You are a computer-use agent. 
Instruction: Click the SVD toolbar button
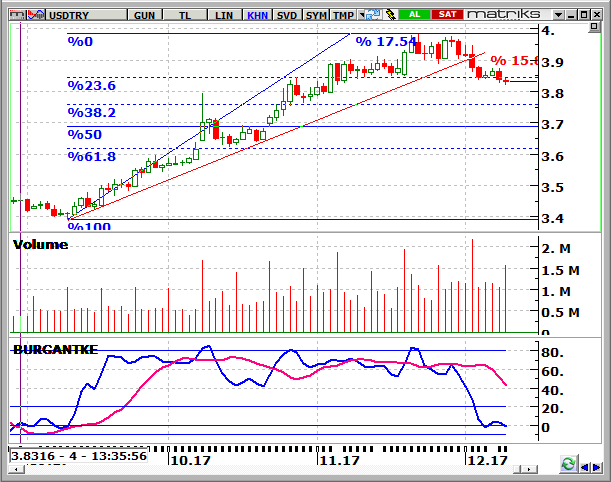[x=287, y=15]
